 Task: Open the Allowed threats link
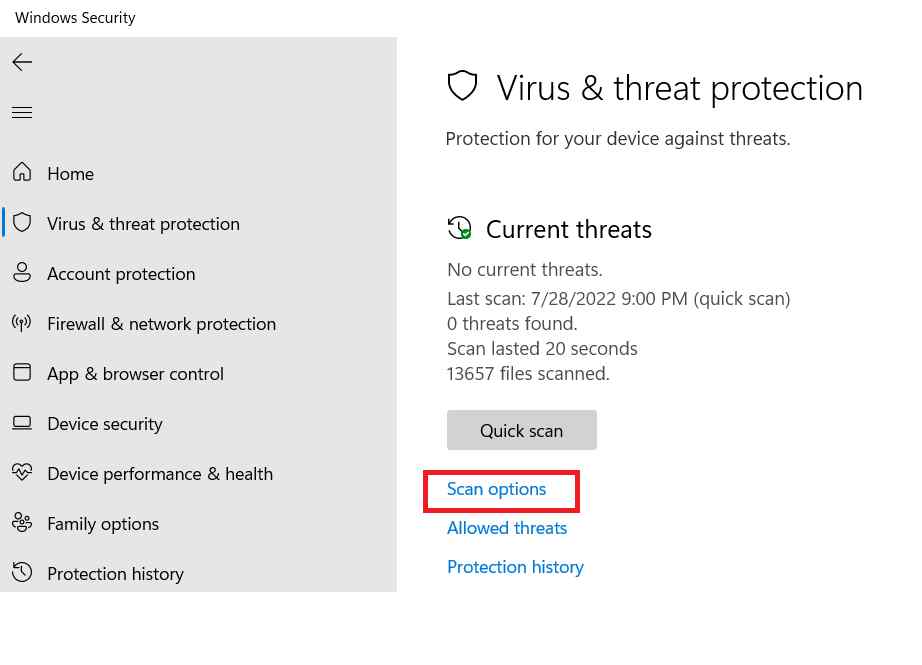(507, 528)
